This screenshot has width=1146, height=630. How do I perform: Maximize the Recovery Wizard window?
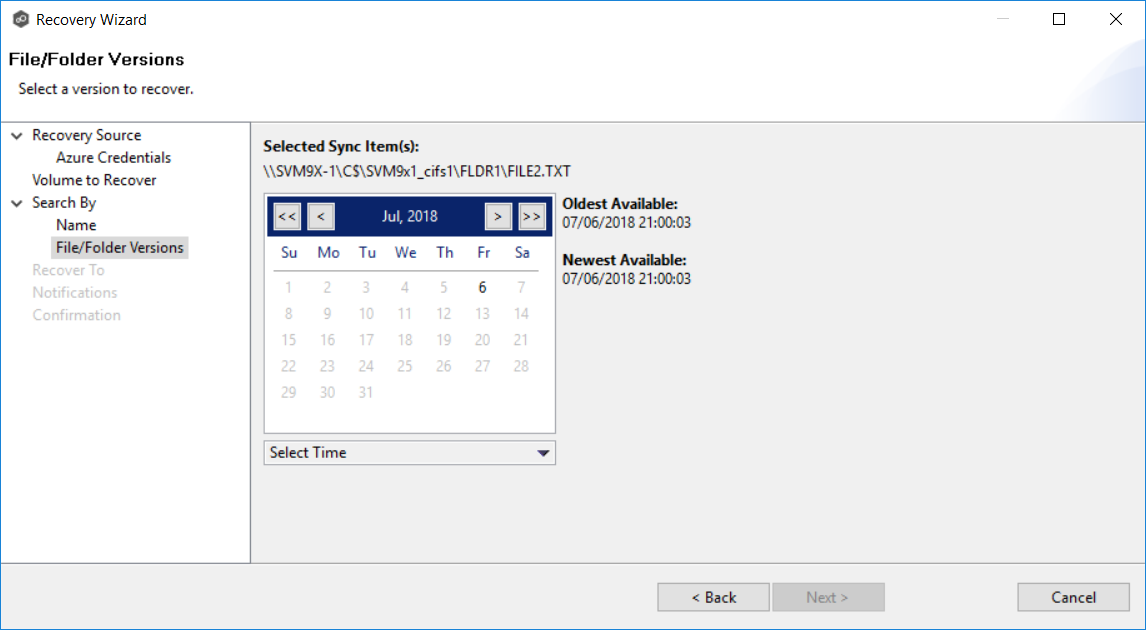[1059, 19]
